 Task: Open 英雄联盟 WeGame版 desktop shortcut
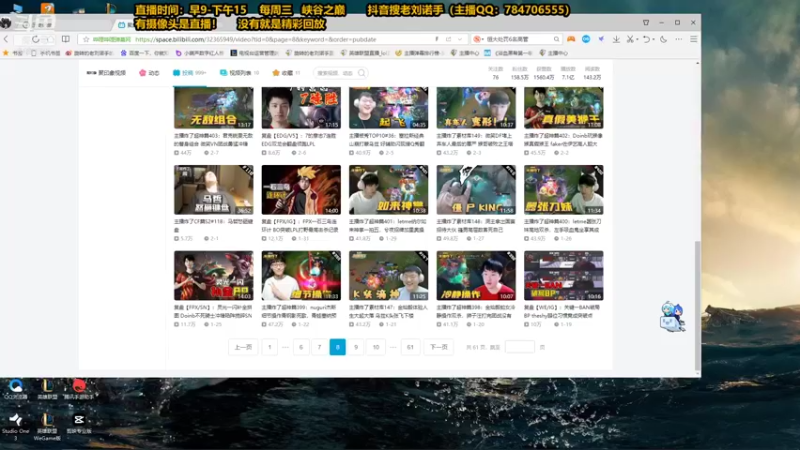(x=47, y=426)
